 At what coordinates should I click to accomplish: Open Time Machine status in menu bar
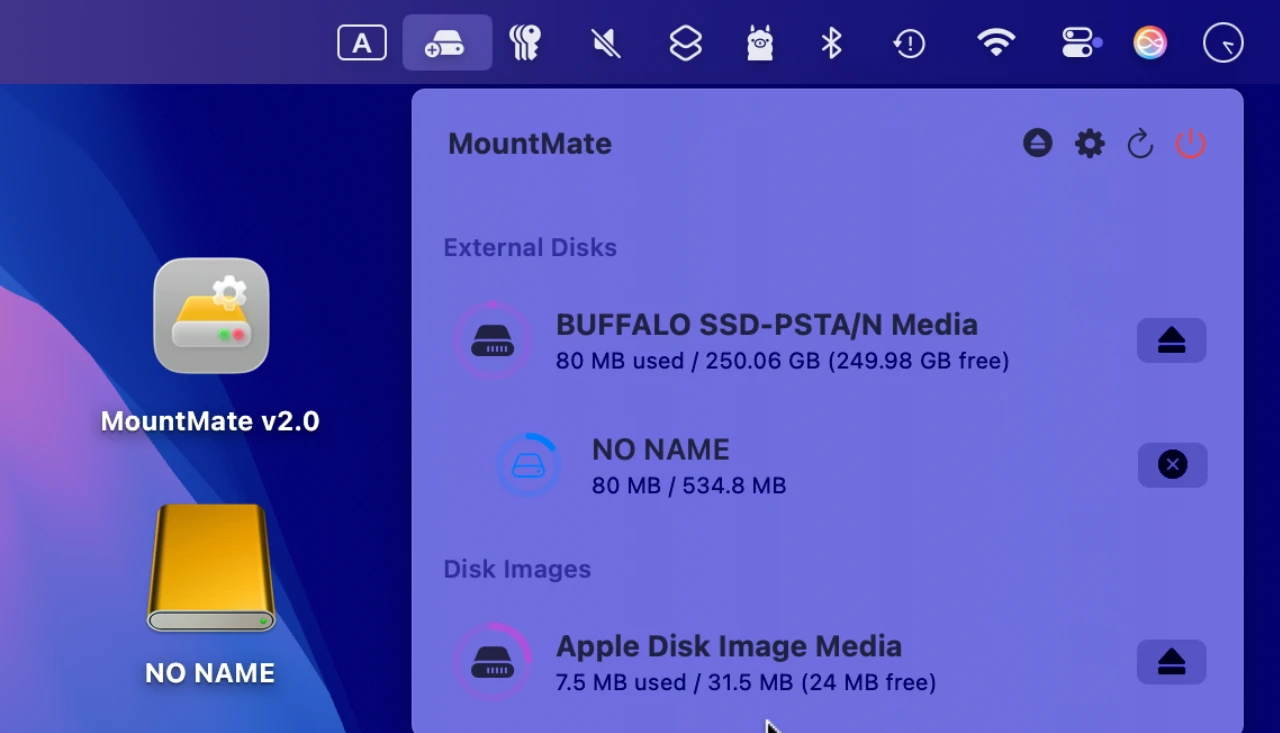pyautogui.click(x=910, y=42)
